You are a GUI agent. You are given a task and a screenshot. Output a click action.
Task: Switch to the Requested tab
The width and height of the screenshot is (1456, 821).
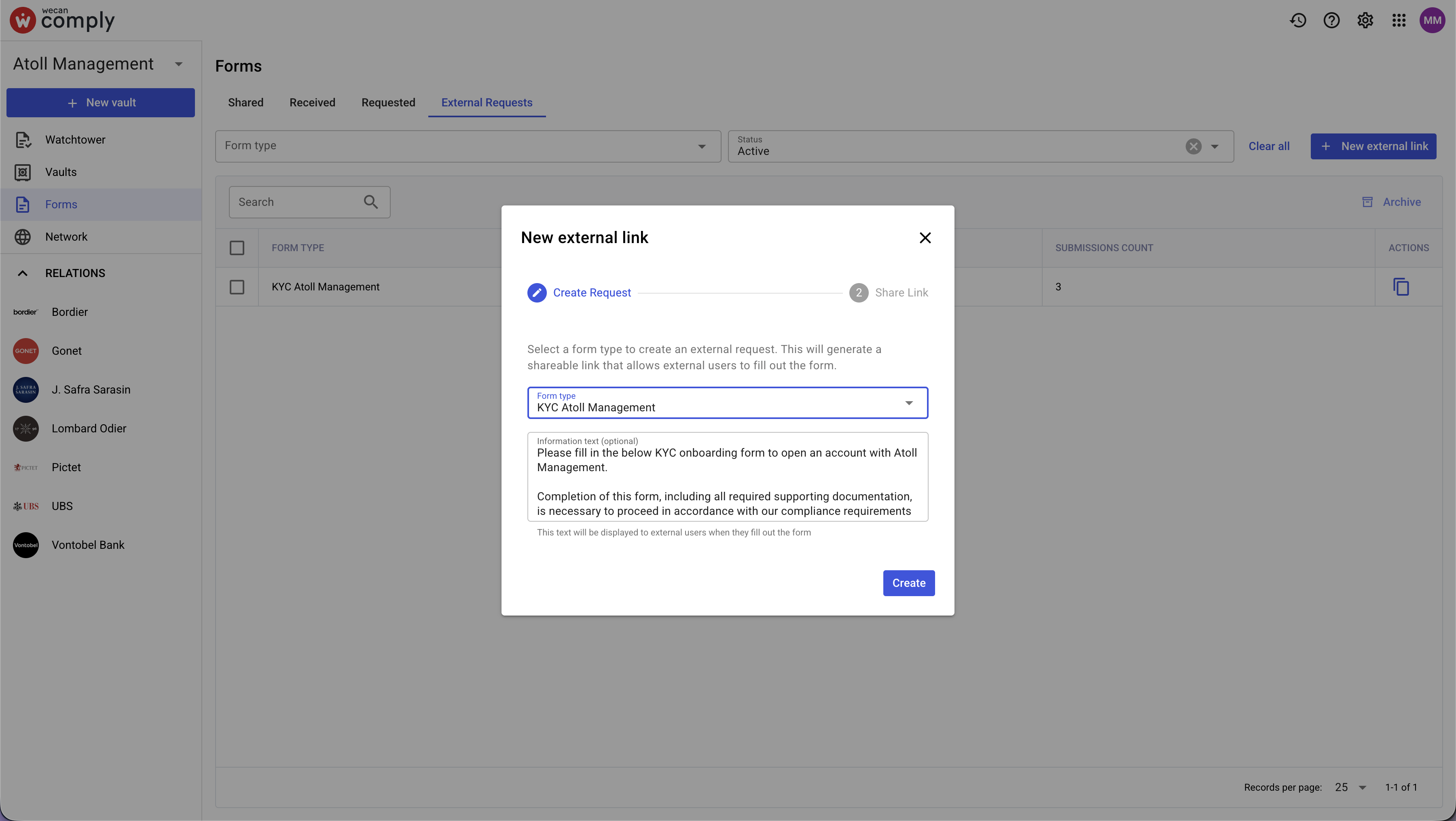(388, 102)
